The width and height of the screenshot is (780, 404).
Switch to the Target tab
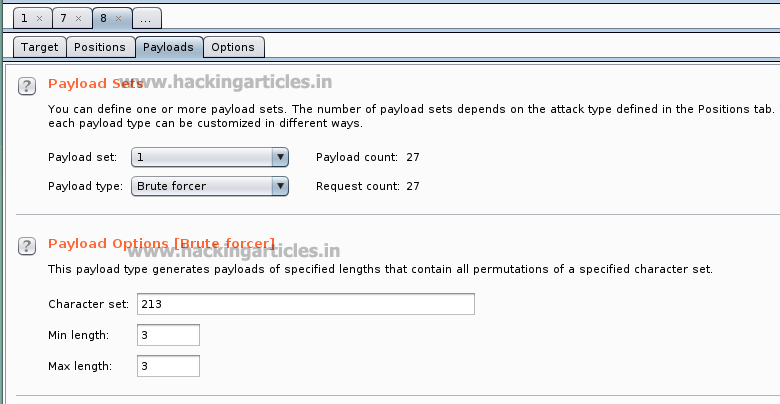[x=40, y=47]
